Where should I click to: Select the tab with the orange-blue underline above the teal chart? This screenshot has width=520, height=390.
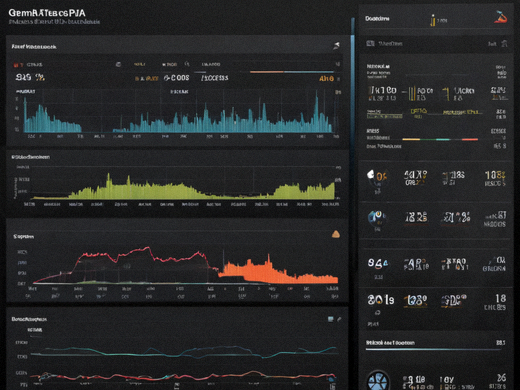[x=292, y=71]
